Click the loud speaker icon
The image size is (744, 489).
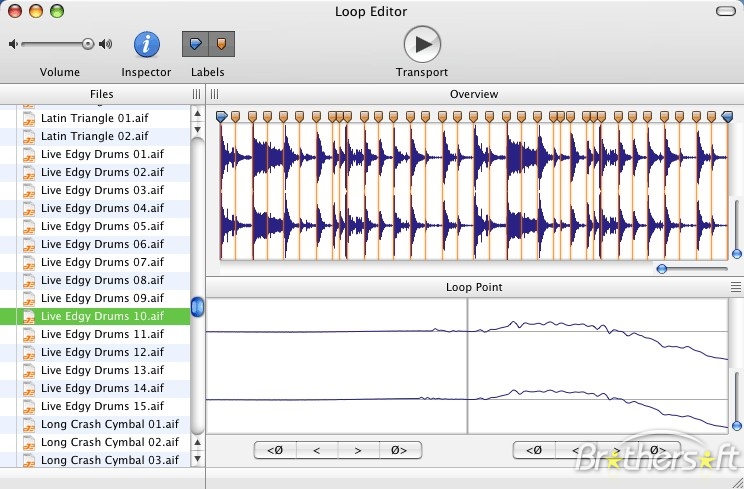106,44
